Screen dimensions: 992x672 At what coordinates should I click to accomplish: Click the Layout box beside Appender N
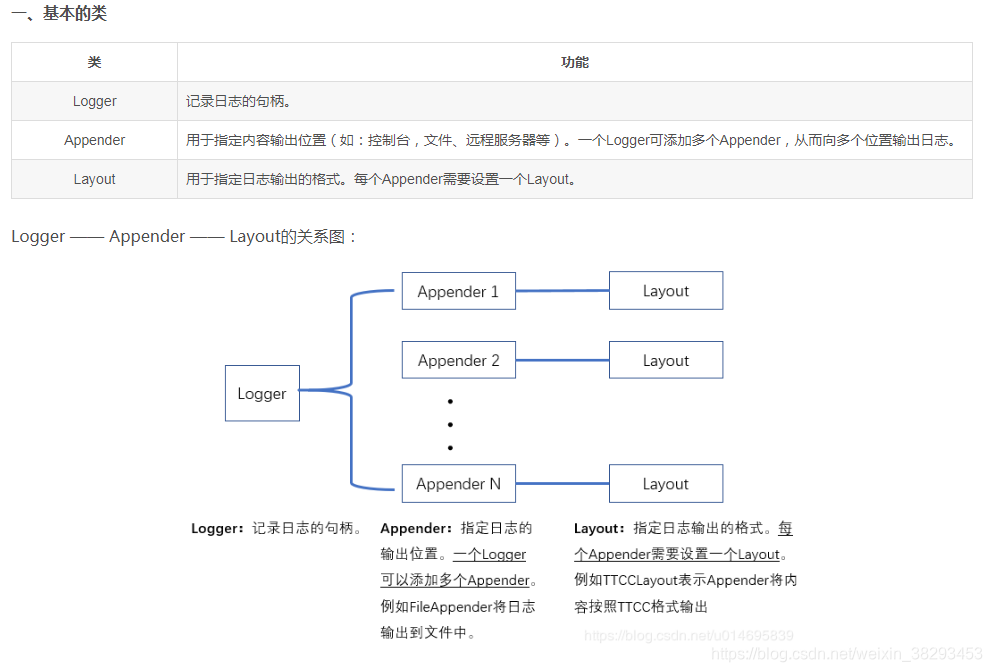[x=666, y=483]
